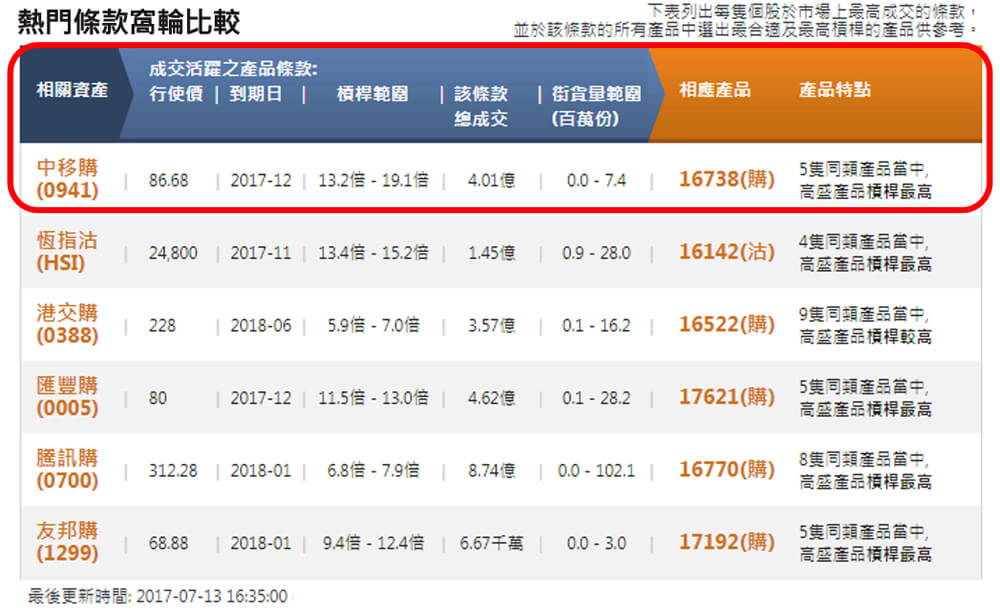
Task: Click total turnover 1.45億
Action: pyautogui.click(x=491, y=253)
